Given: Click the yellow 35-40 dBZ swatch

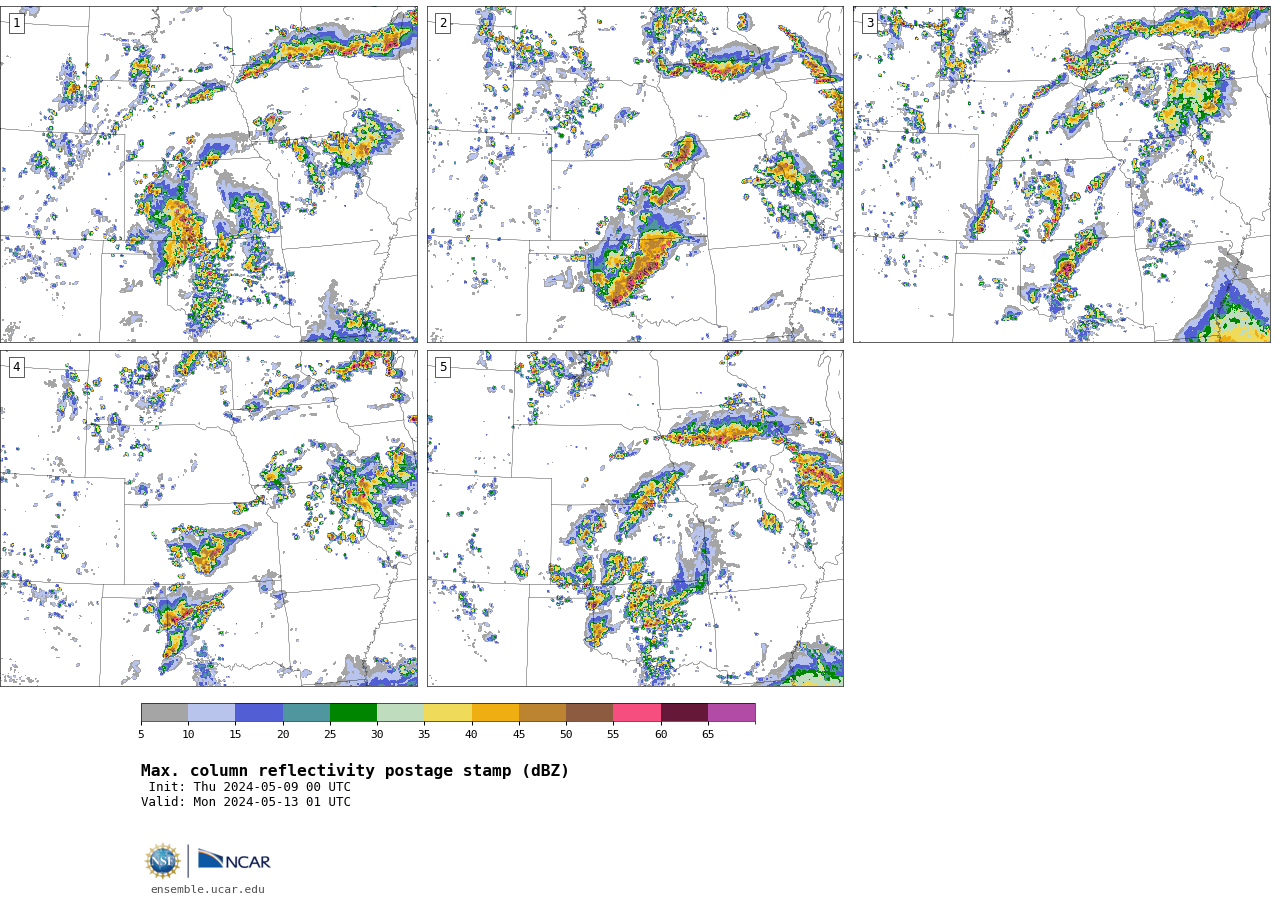Looking at the screenshot, I should coord(448,713).
